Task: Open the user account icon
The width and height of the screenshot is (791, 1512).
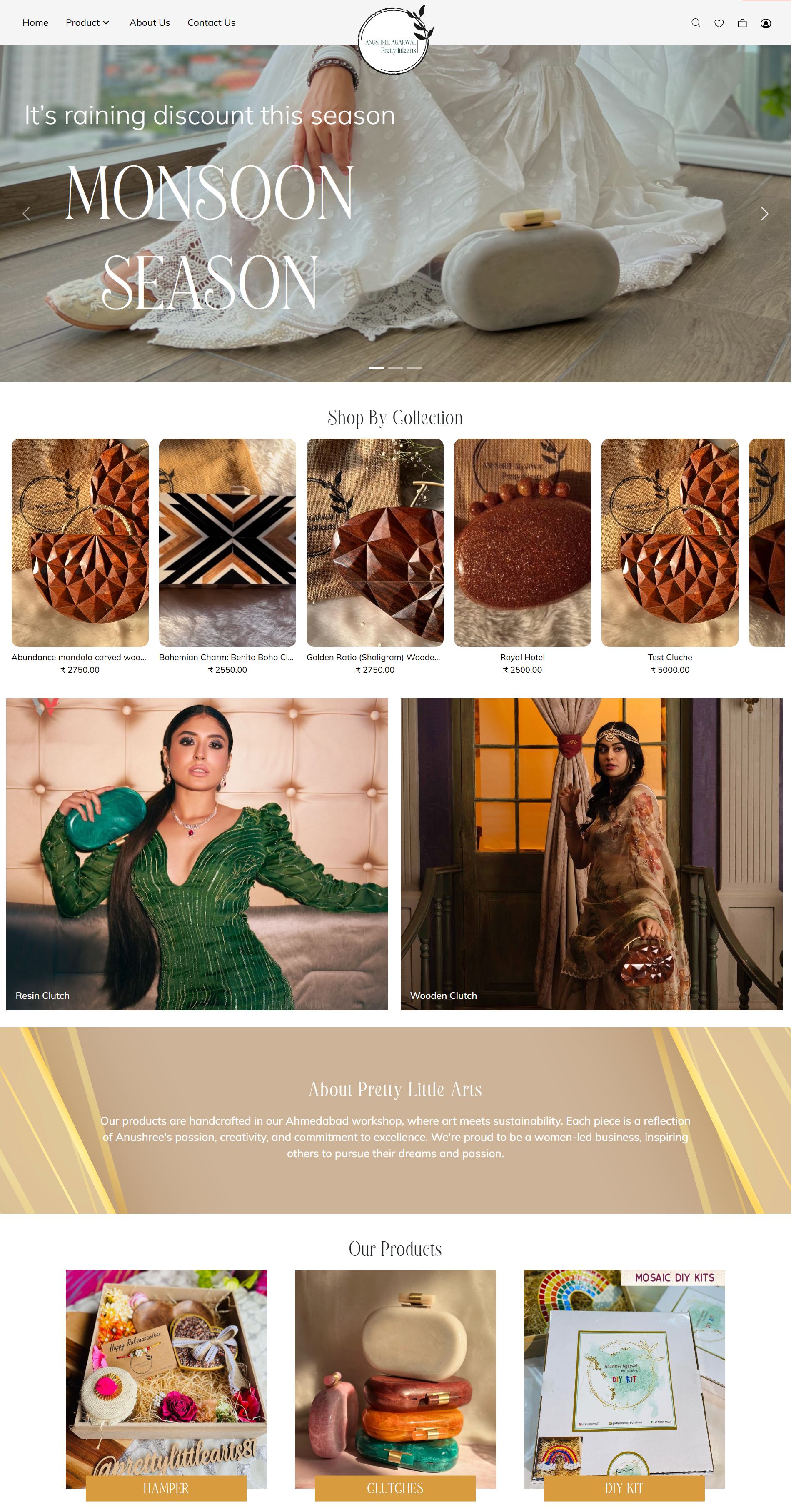Action: coord(766,23)
